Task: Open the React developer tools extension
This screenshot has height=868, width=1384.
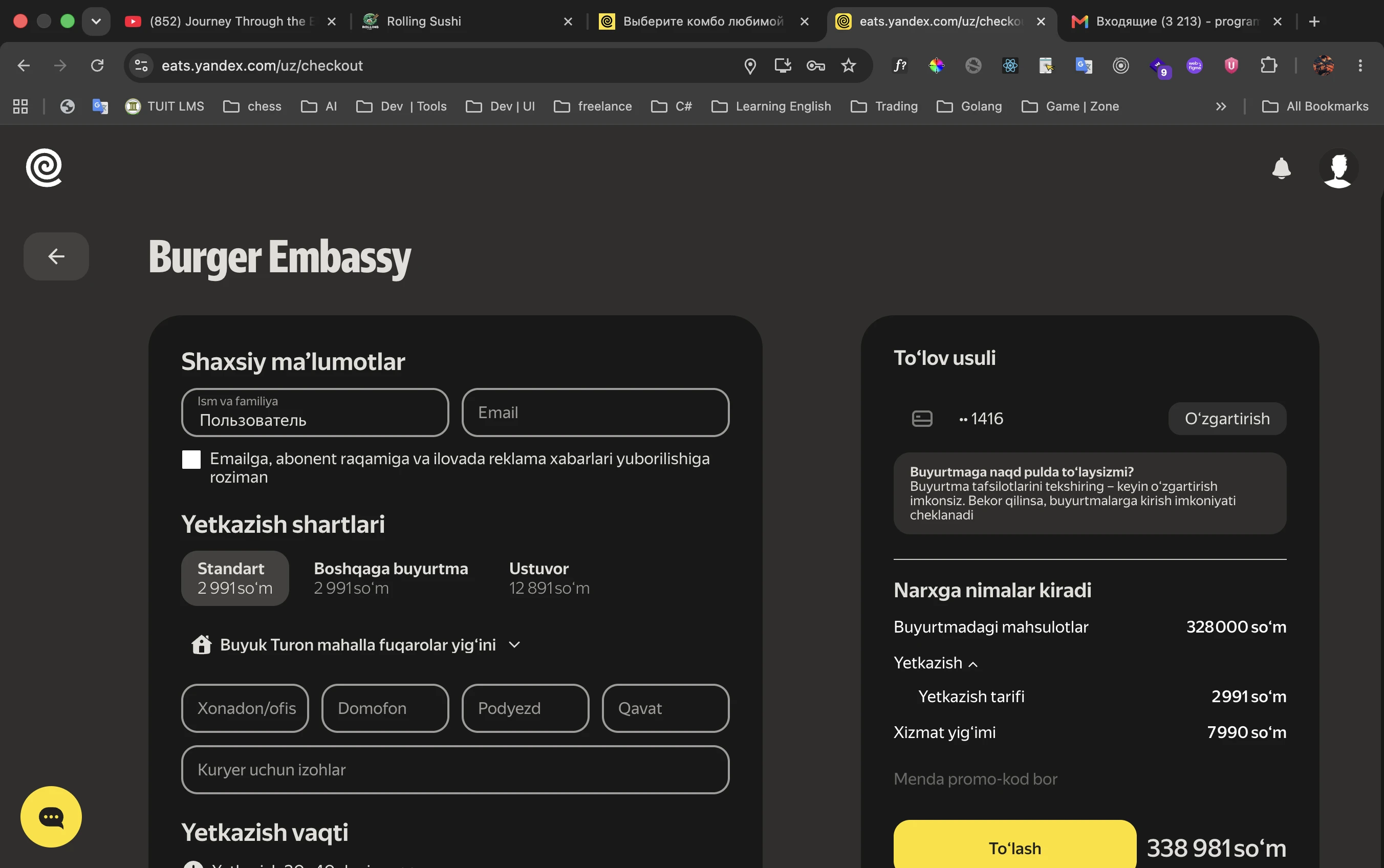Action: (x=1010, y=66)
